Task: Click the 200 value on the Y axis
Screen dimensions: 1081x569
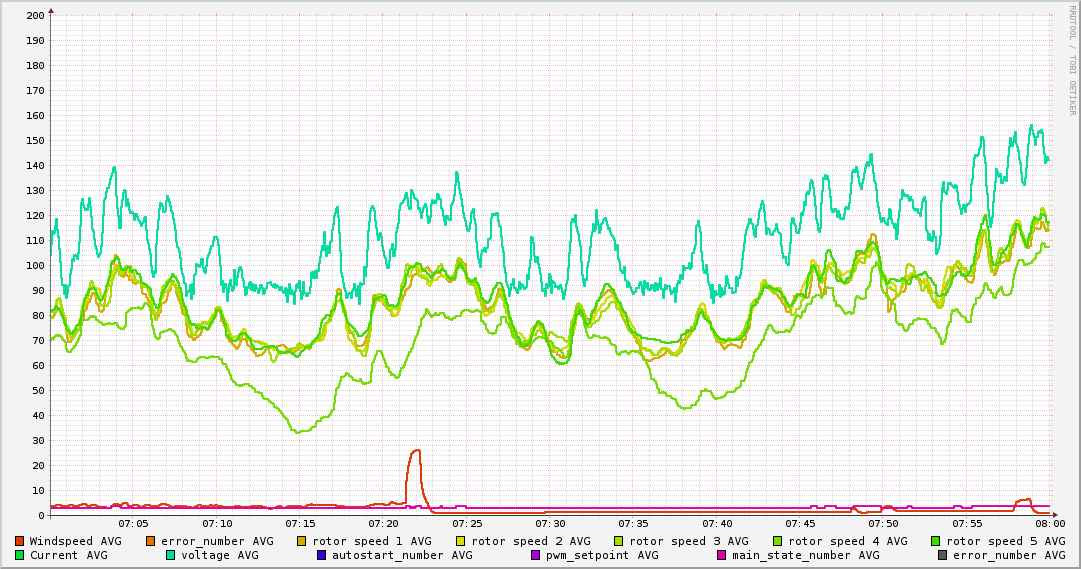Action: coord(34,15)
